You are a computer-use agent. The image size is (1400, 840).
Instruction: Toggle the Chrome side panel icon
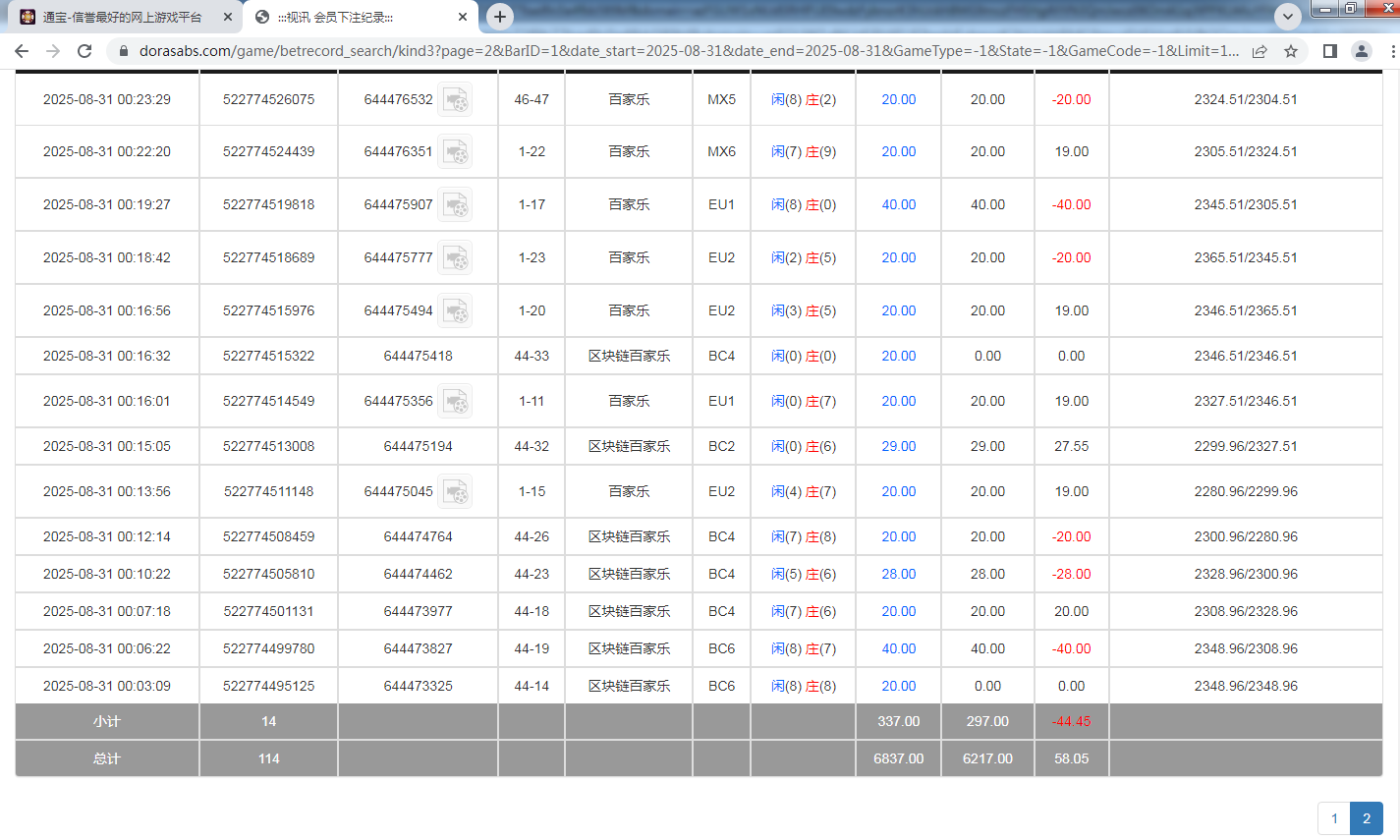(1328, 51)
